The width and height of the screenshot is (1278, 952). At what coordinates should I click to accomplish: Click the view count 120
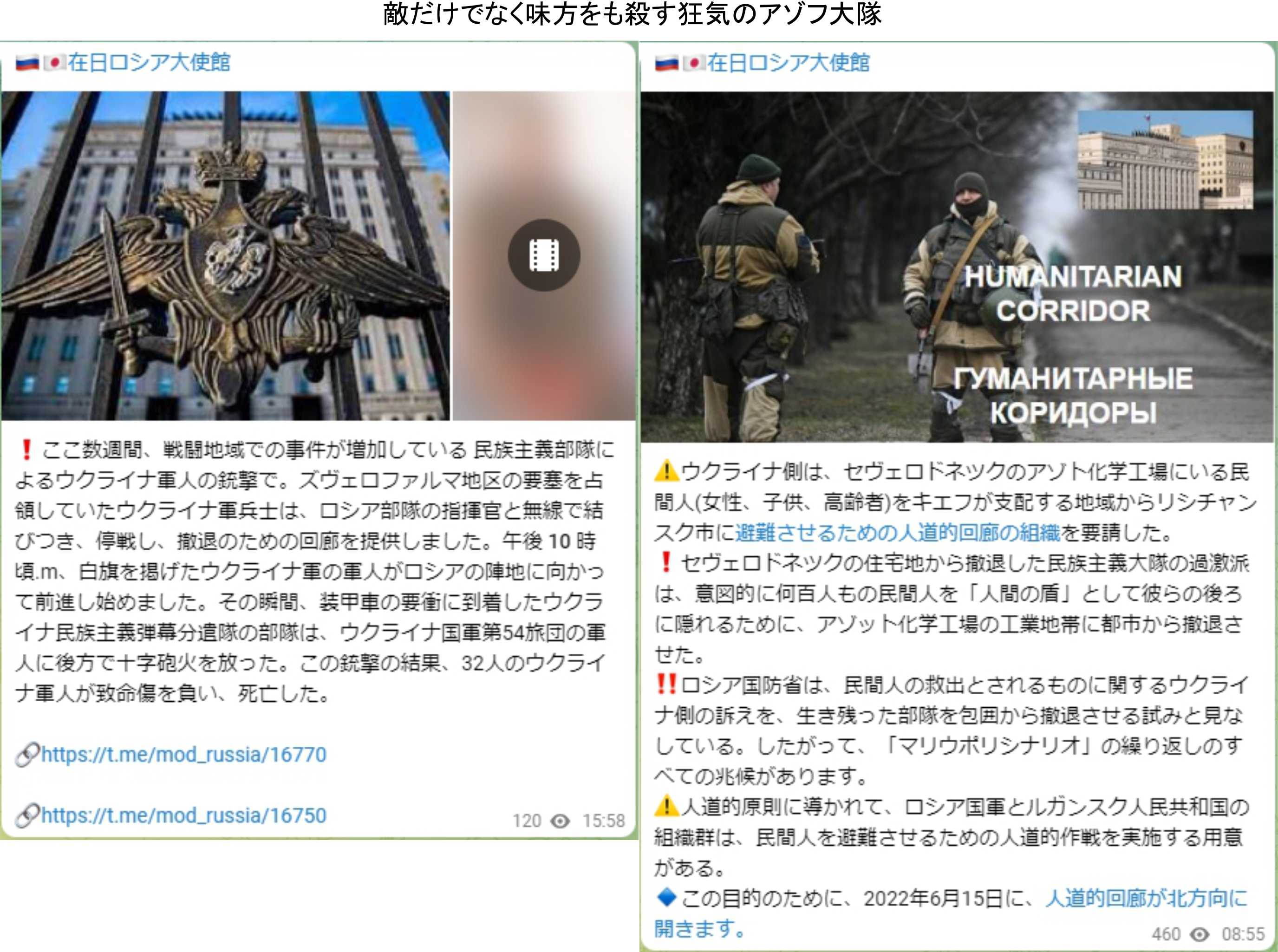pos(527,821)
